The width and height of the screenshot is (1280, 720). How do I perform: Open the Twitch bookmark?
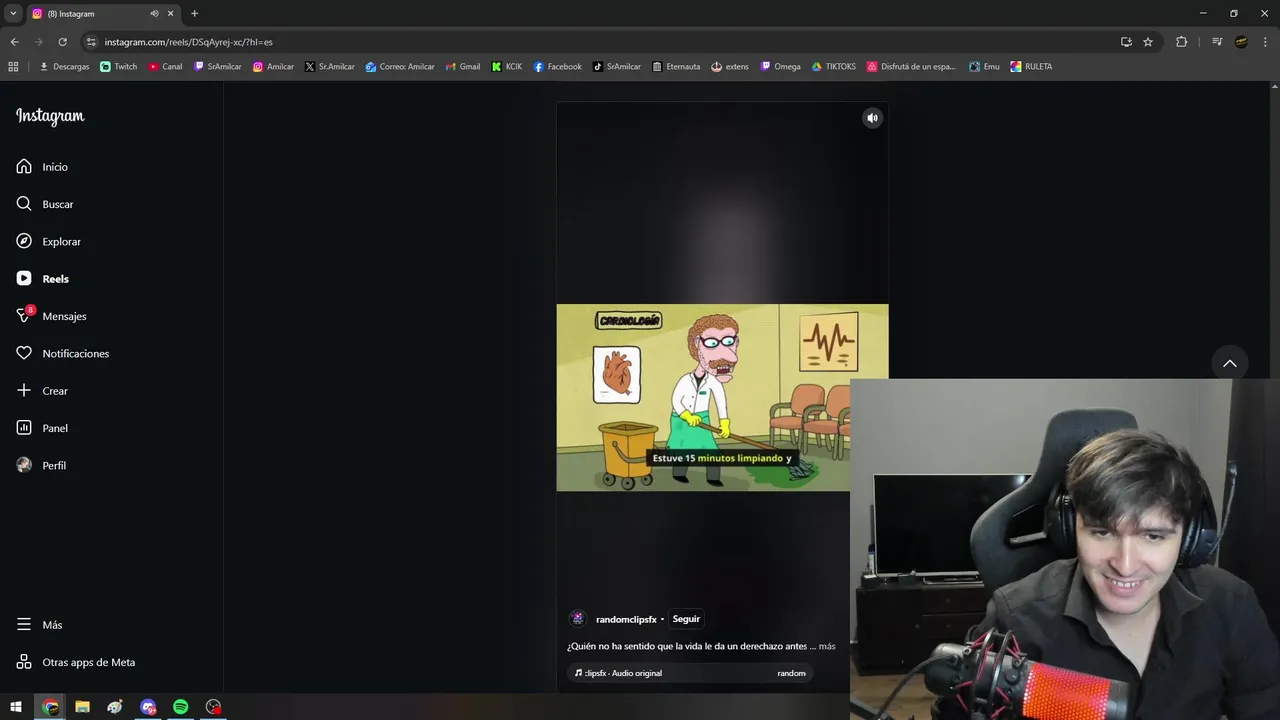pos(119,67)
